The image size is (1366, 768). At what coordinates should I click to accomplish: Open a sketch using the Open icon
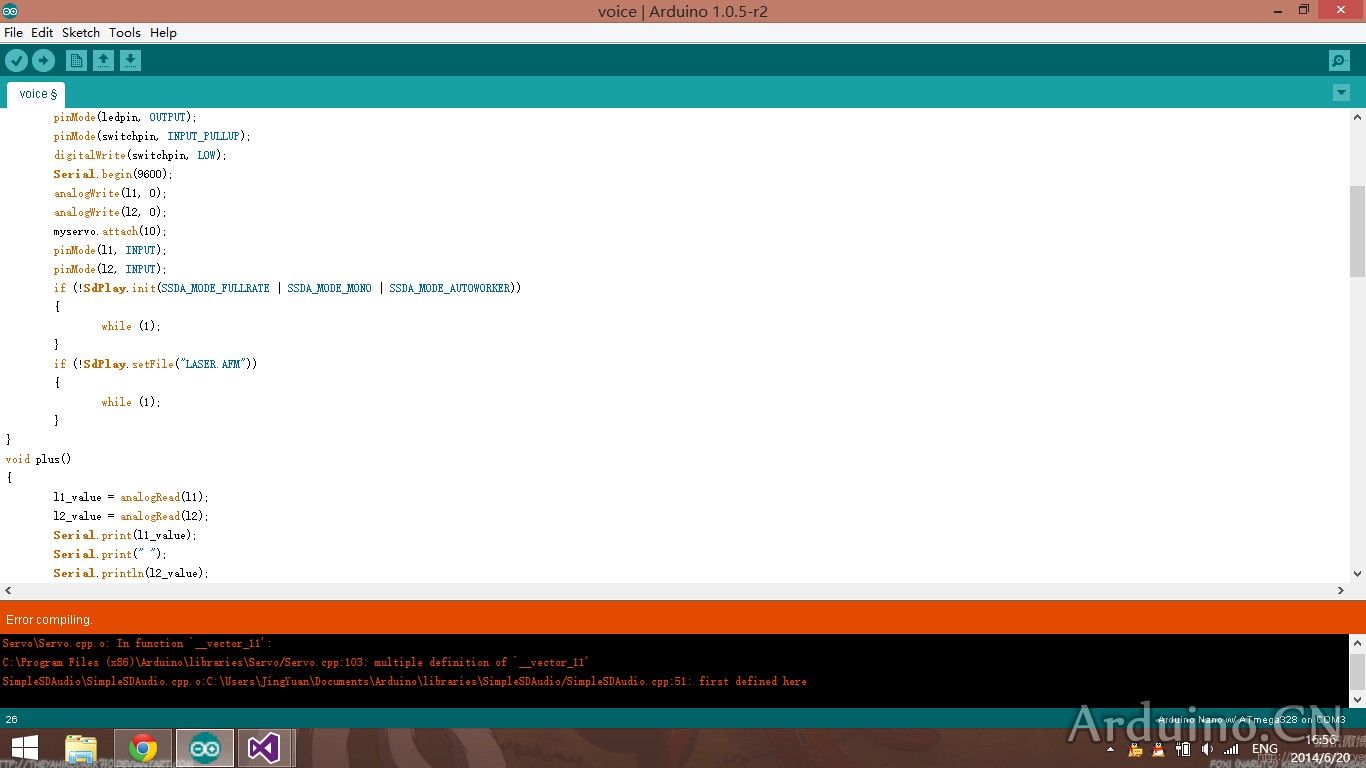103,61
